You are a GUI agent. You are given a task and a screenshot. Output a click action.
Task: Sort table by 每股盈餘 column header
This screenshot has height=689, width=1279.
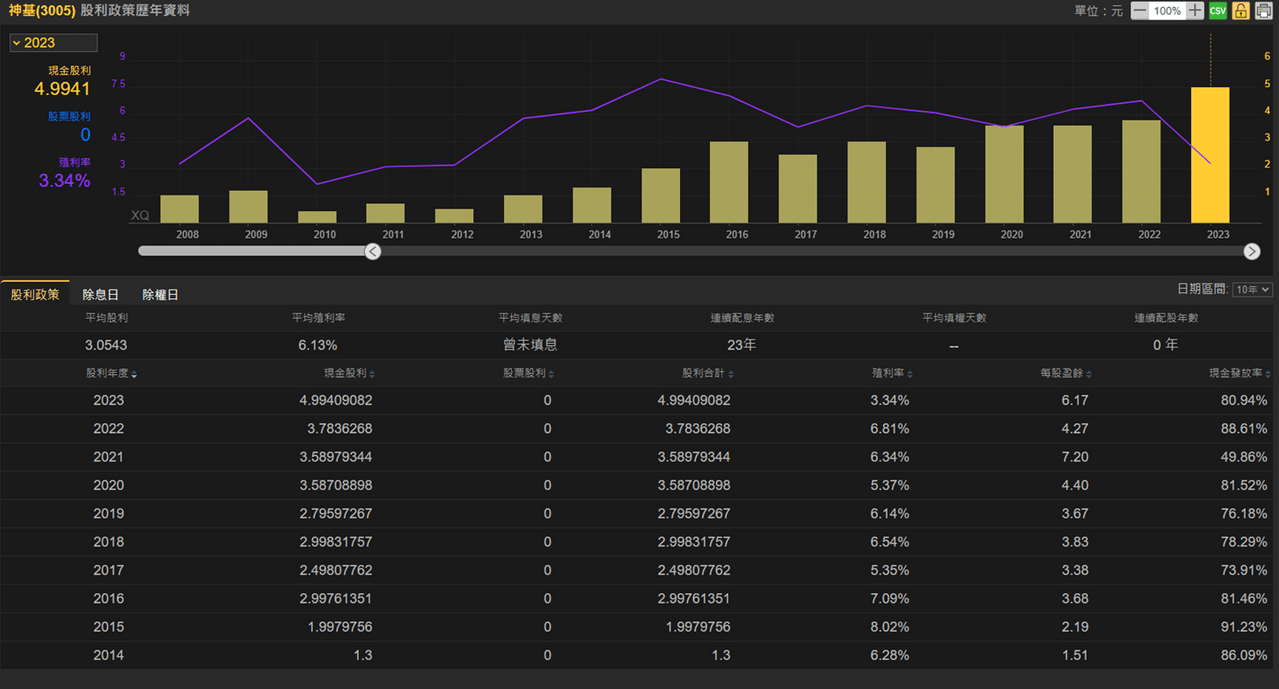pyautogui.click(x=1066, y=373)
